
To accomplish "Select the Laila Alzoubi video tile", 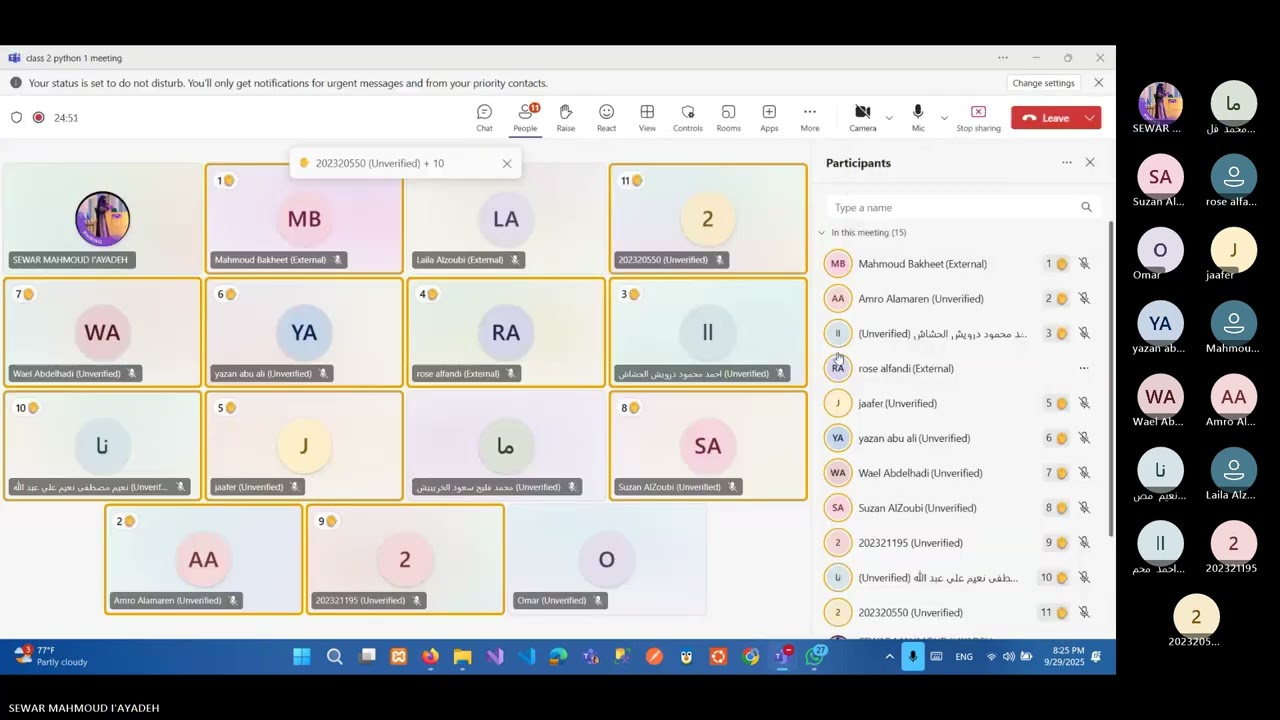I will (506, 219).
